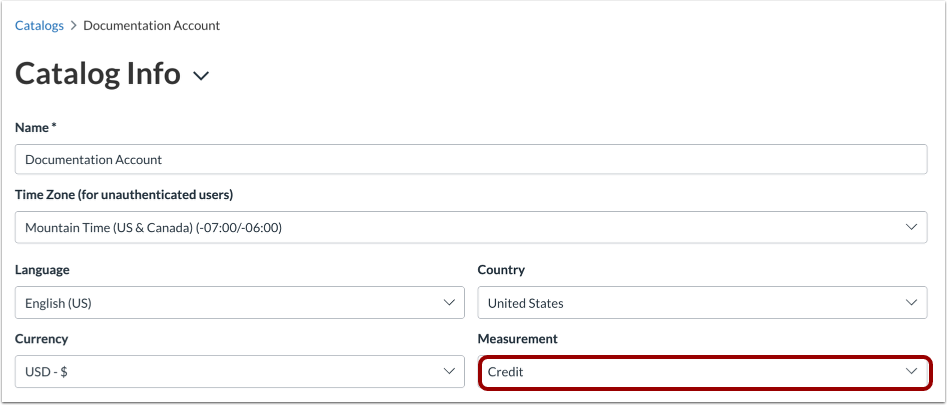Click the breadcrumb separator arrow after Catalogs
This screenshot has width=947, height=405.
pyautogui.click(x=73, y=25)
